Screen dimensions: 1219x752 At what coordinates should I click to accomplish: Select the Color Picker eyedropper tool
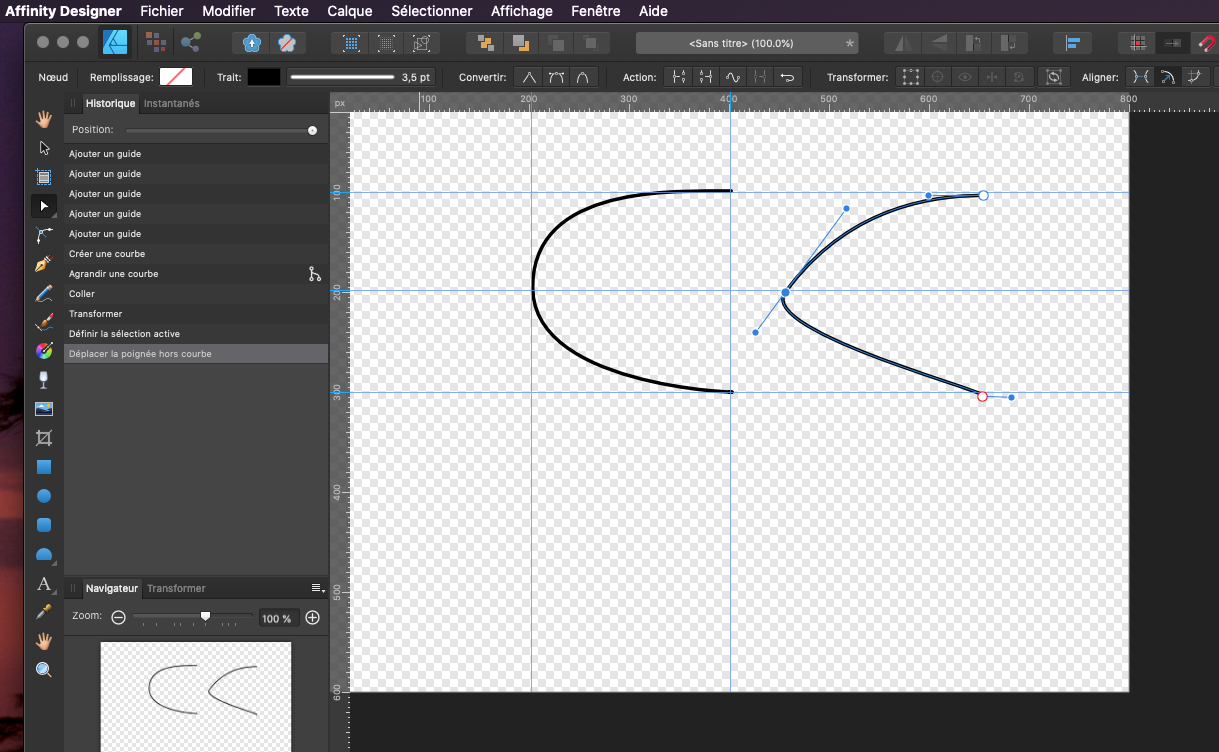coord(44,611)
